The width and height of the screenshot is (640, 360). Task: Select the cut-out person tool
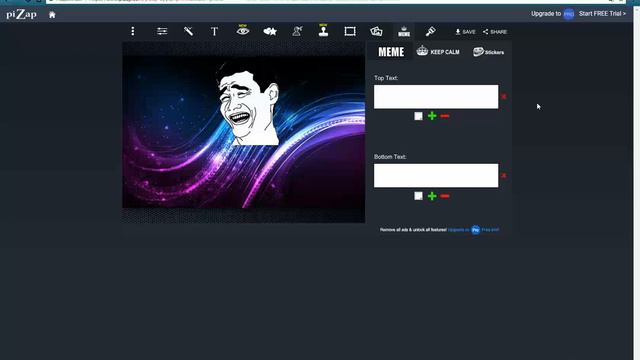[x=297, y=31]
